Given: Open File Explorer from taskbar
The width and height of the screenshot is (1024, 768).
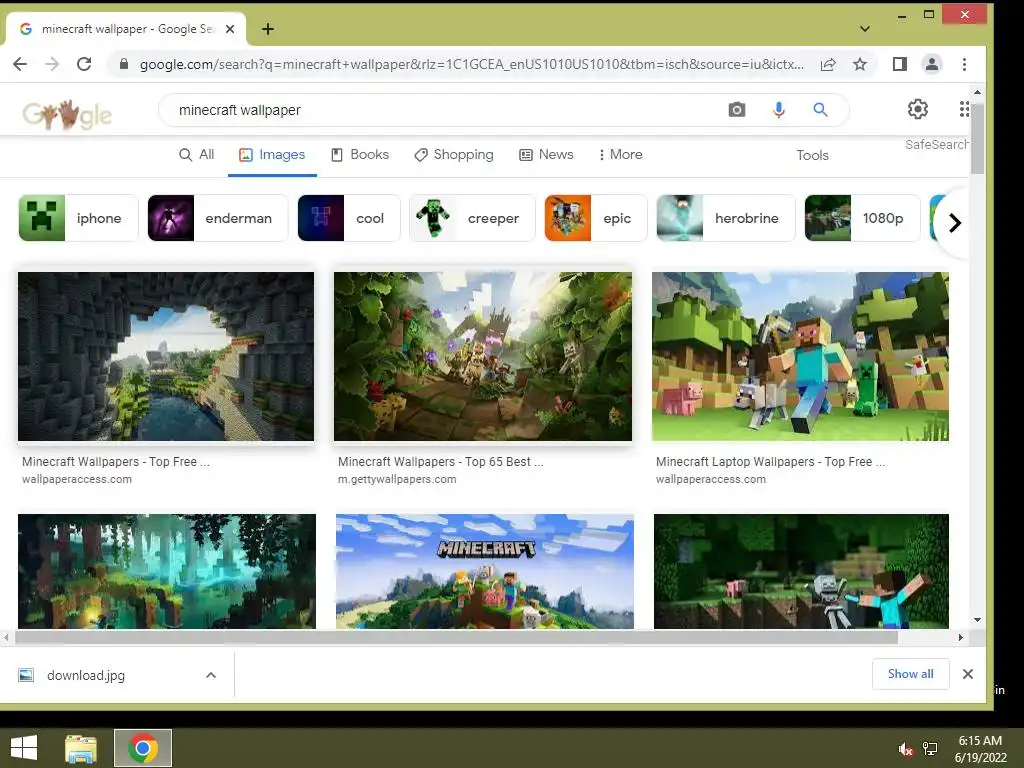Looking at the screenshot, I should pyautogui.click(x=81, y=748).
